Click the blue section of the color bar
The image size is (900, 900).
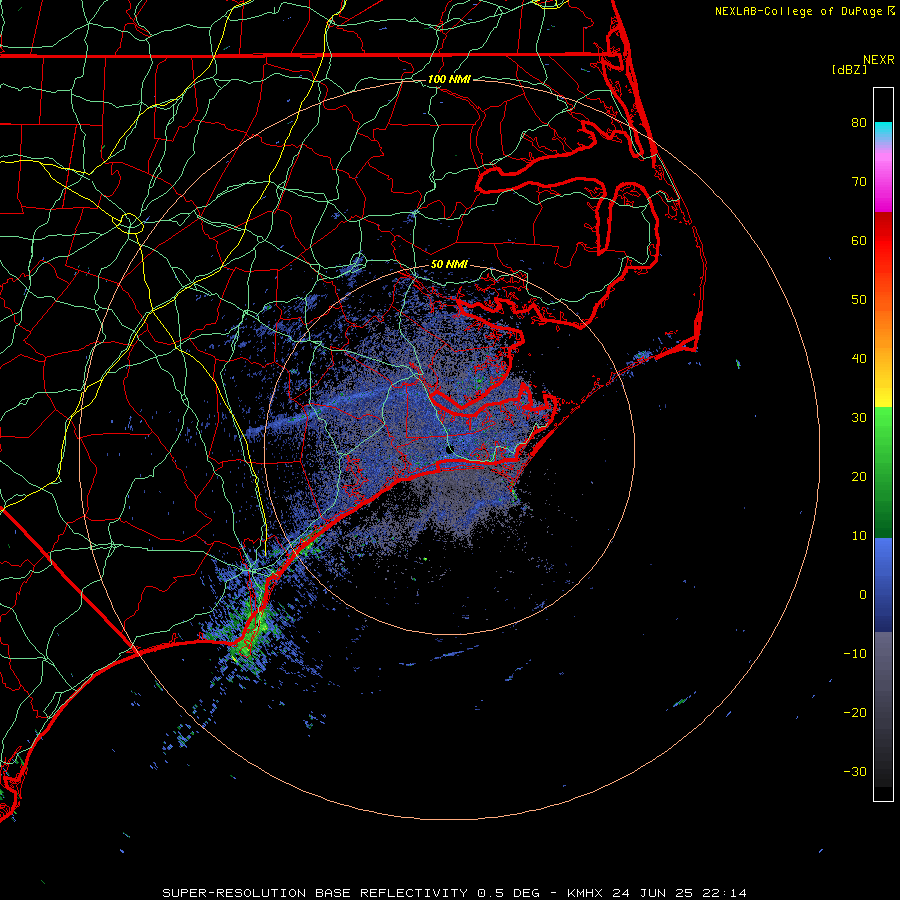883,585
